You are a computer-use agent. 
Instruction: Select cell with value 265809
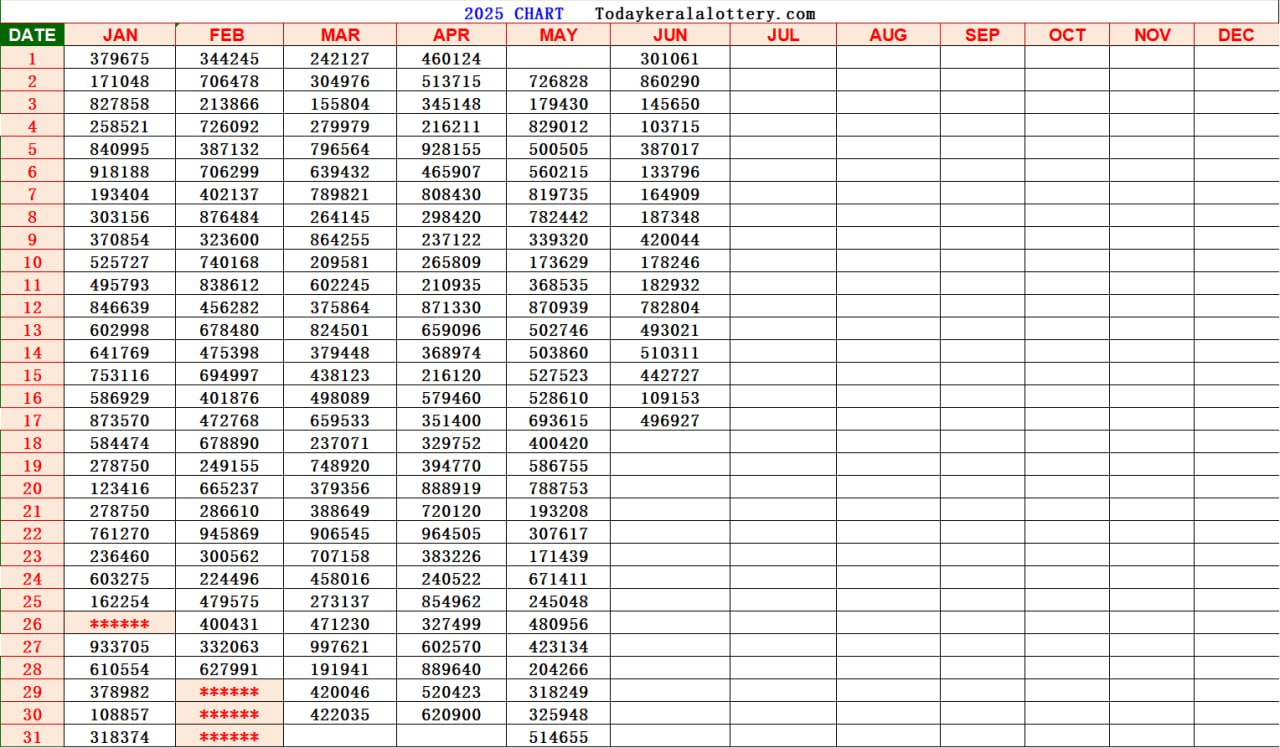pos(451,262)
